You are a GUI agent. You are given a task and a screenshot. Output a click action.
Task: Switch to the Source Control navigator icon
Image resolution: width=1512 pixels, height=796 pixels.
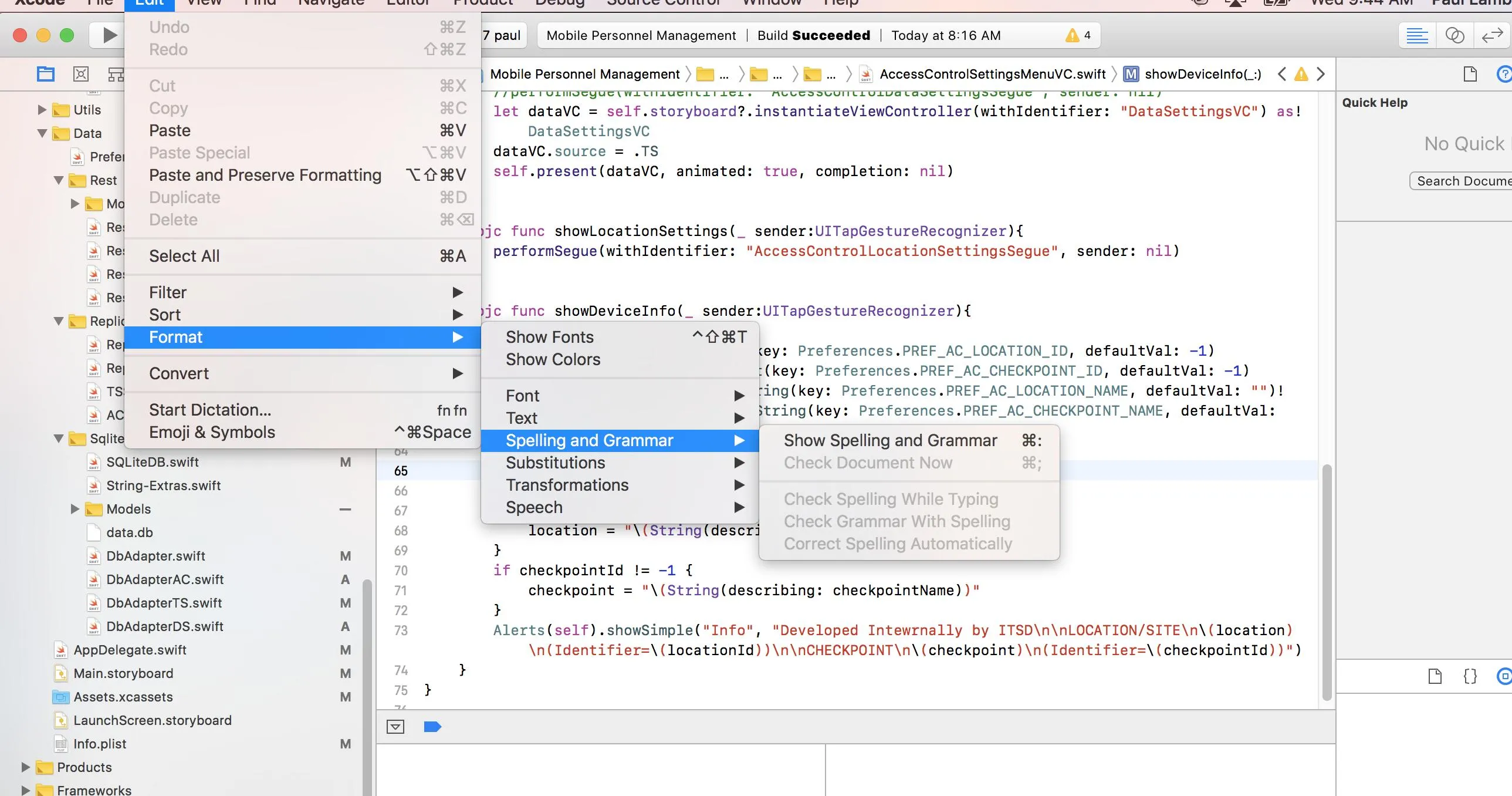click(80, 74)
